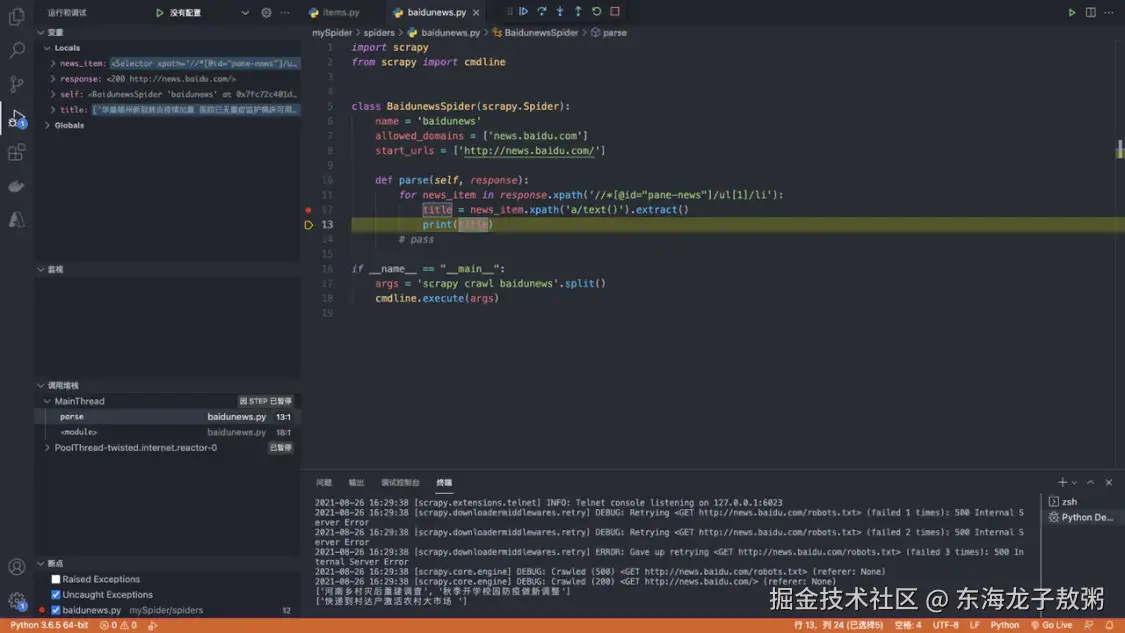Uncheck Uncaught Exceptions checkbox
Screen dimensions: 1125x633
point(55,594)
